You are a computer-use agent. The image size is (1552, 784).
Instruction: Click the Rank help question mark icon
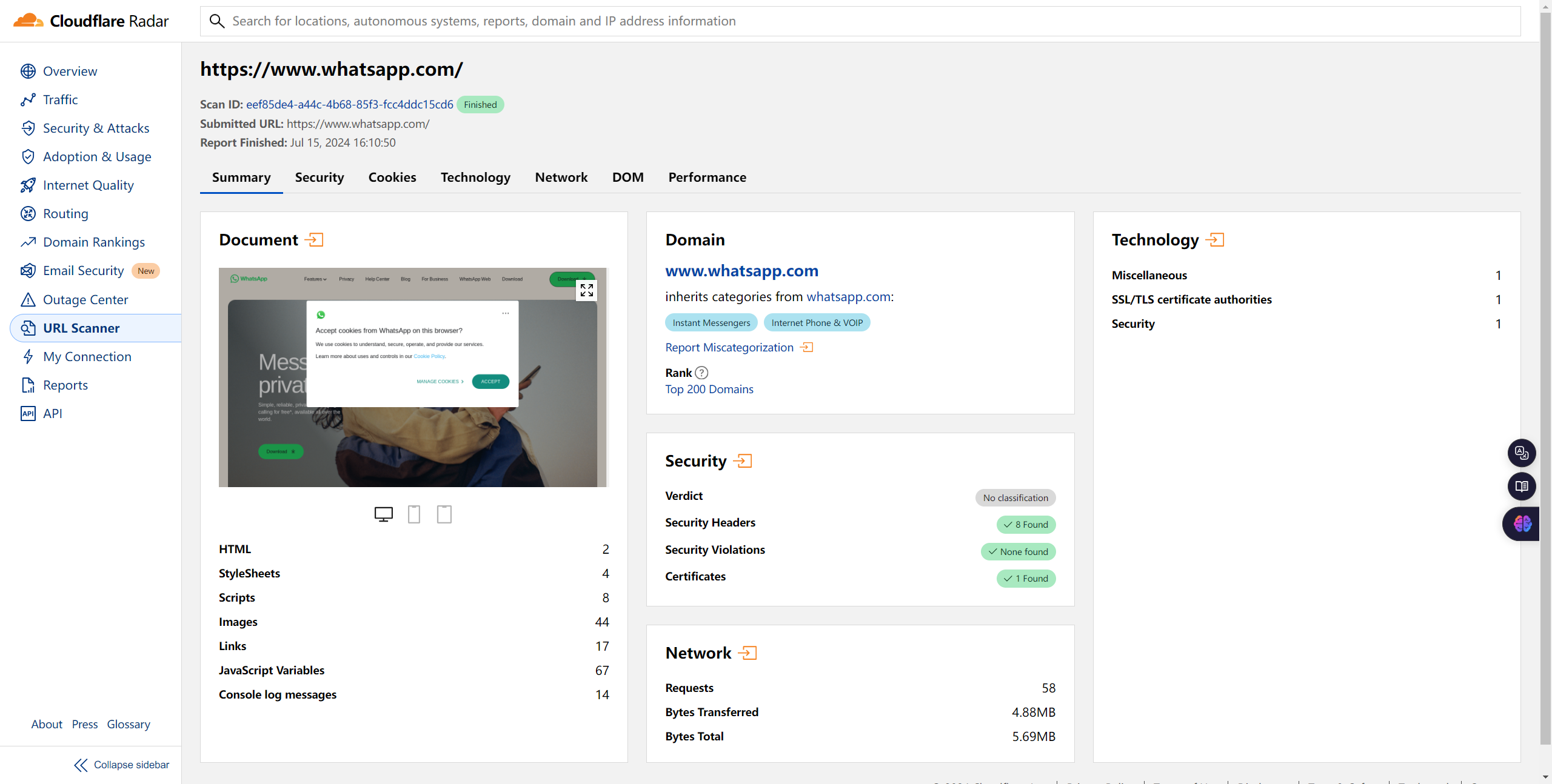(701, 373)
